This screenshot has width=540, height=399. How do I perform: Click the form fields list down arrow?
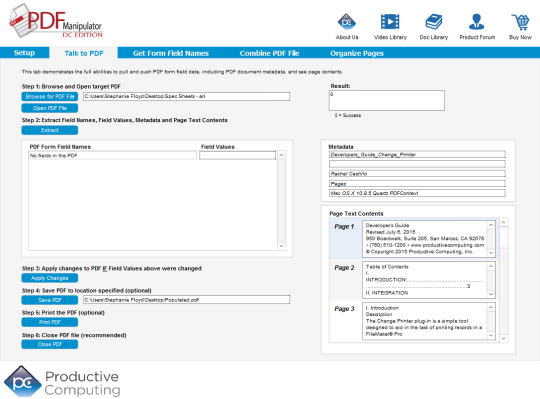[281, 246]
